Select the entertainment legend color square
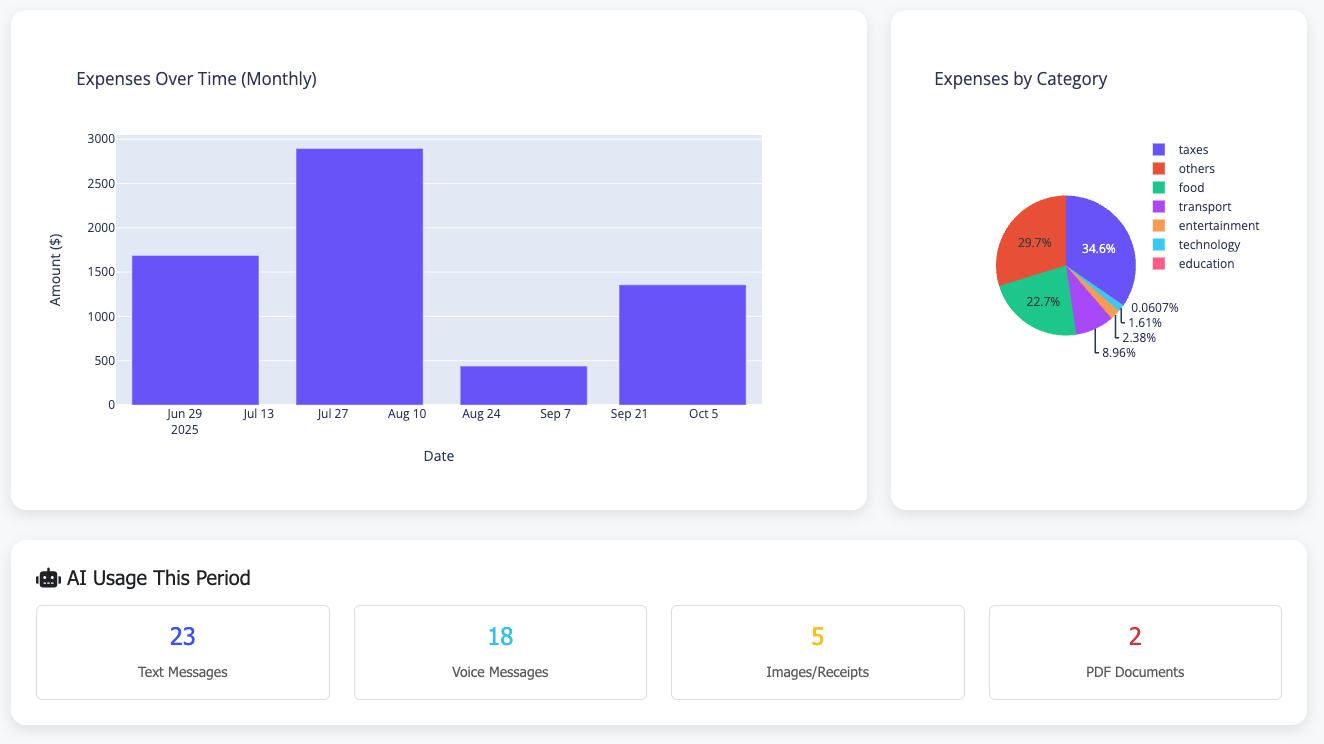This screenshot has height=744, width=1324. (x=1163, y=225)
